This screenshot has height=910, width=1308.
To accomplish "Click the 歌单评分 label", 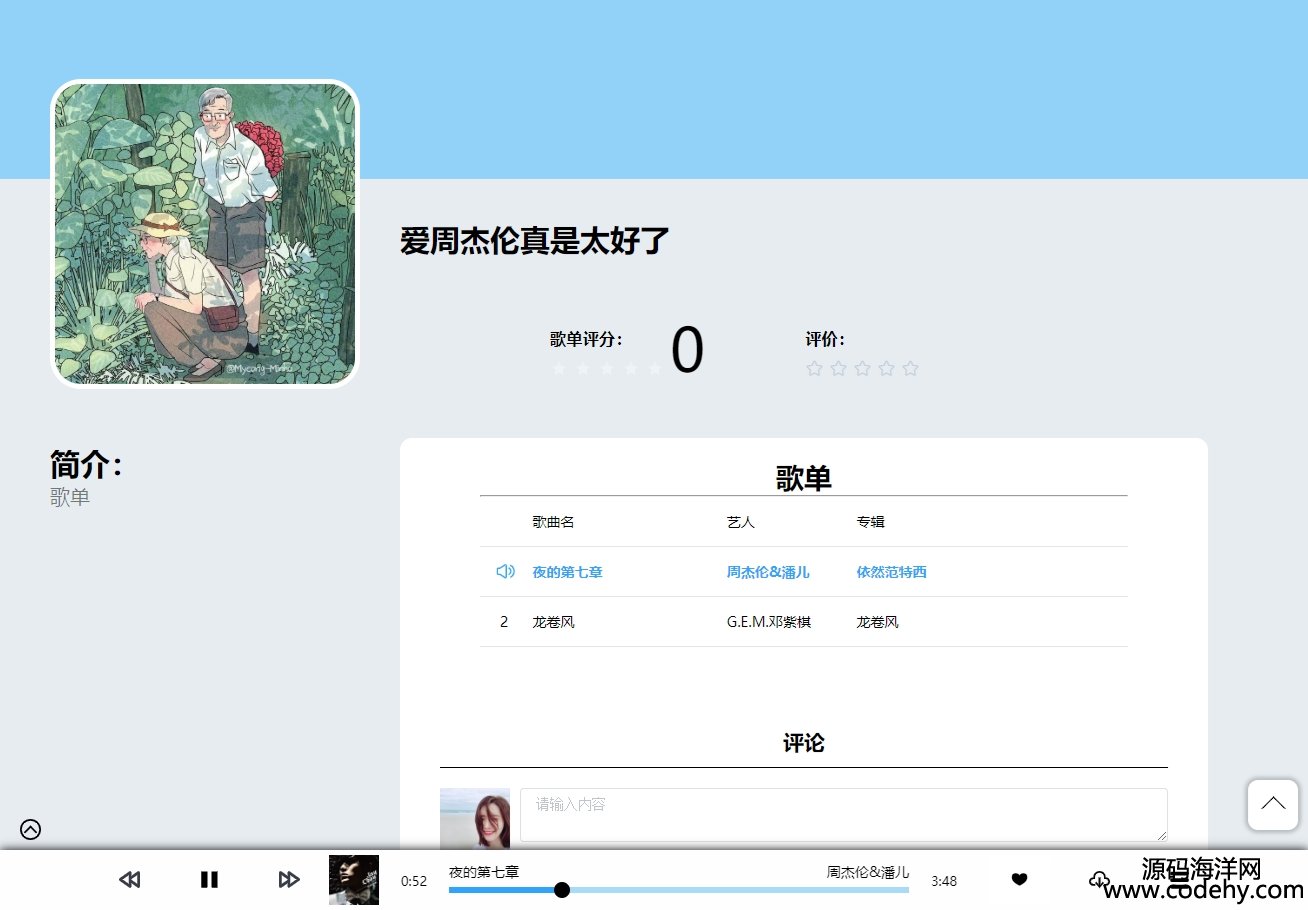I will point(586,339).
